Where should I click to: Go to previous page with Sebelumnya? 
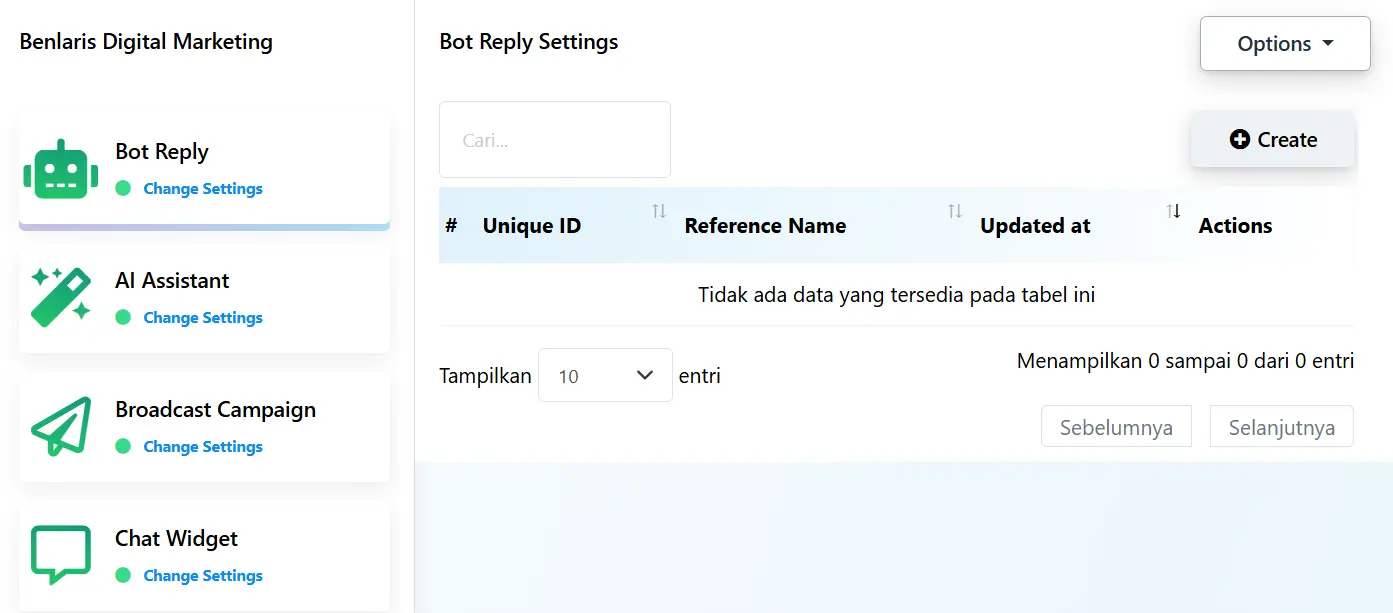(x=1116, y=427)
